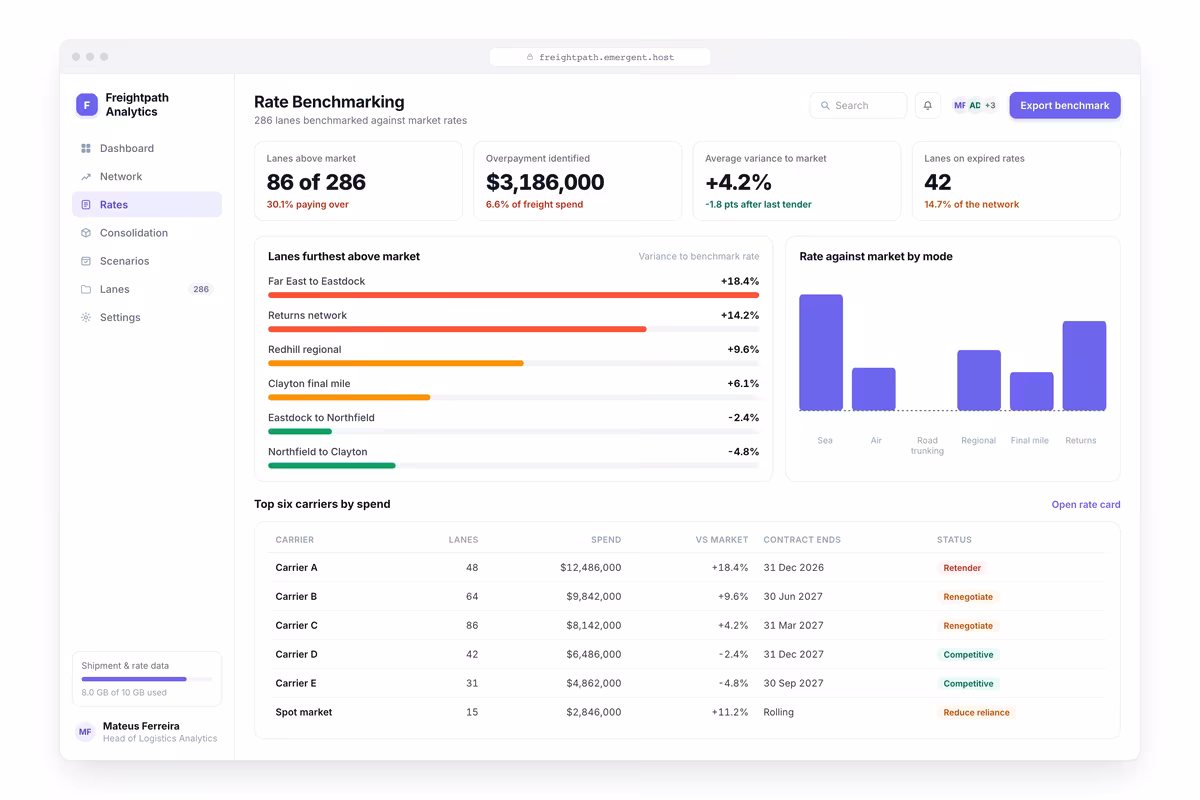This screenshot has height=800, width=1200.
Task: Open rate card link
Action: point(1086,505)
